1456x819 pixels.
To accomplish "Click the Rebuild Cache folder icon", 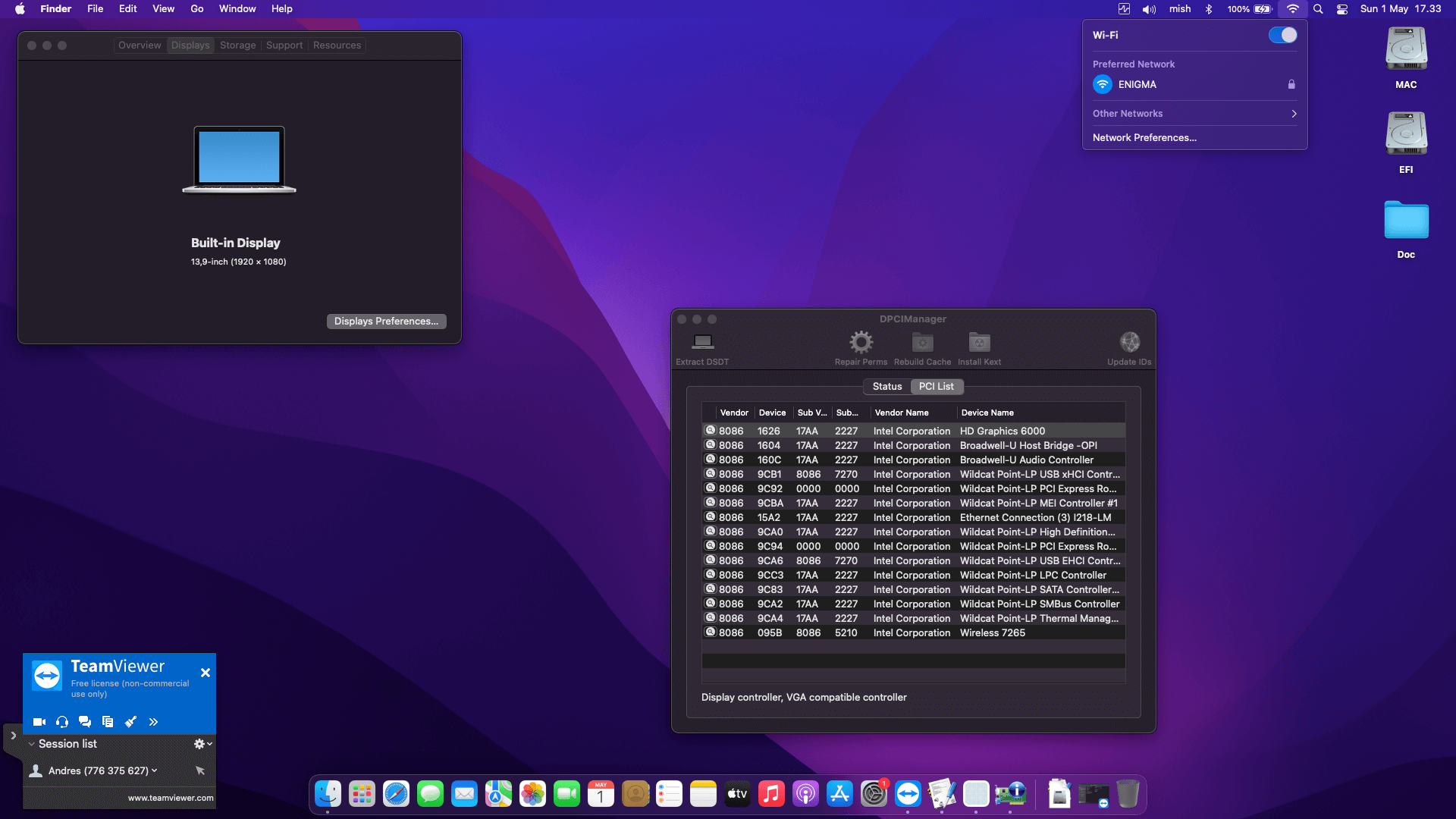I will click(x=922, y=342).
